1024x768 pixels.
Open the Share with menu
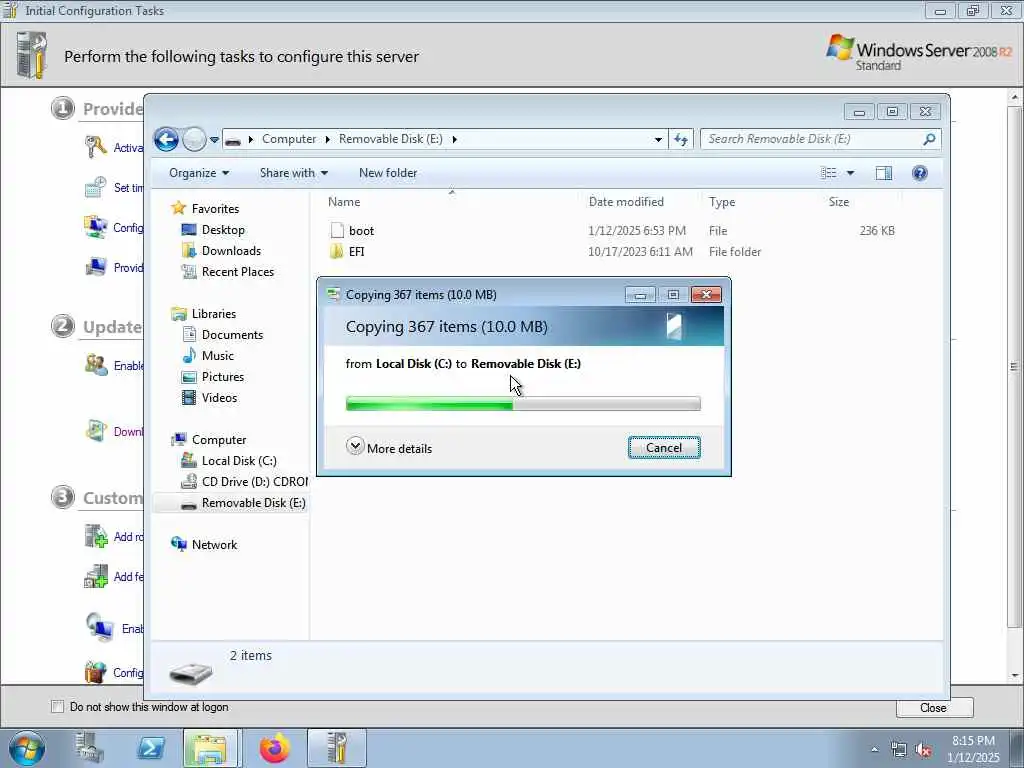click(293, 173)
